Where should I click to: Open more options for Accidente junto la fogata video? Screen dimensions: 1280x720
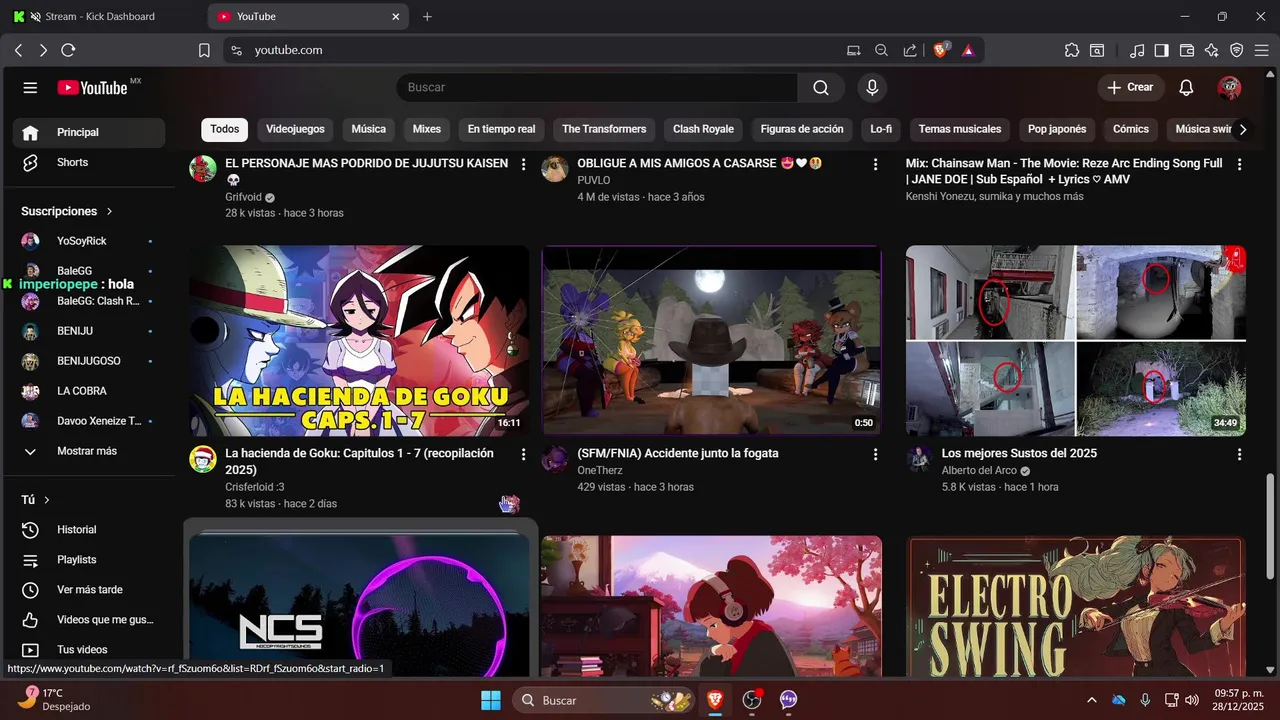[x=875, y=454]
